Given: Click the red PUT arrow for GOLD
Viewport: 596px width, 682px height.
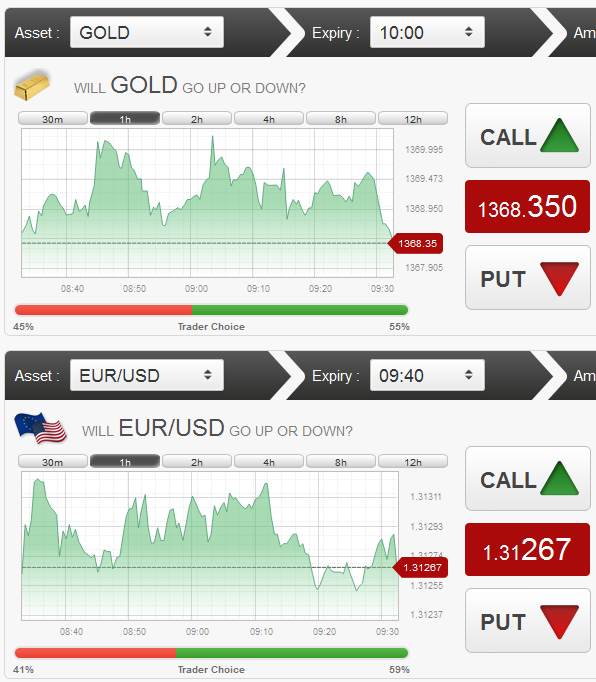Looking at the screenshot, I should tap(559, 279).
